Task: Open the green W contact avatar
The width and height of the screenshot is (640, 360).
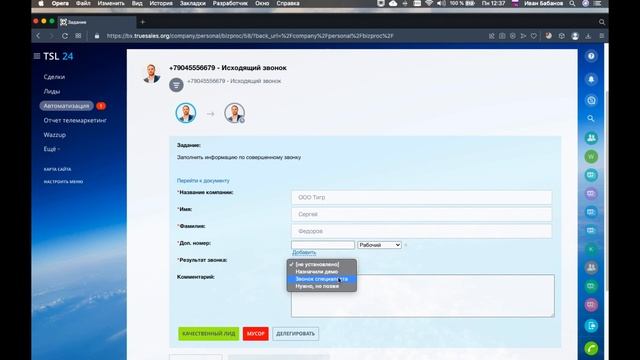Action: point(591,156)
